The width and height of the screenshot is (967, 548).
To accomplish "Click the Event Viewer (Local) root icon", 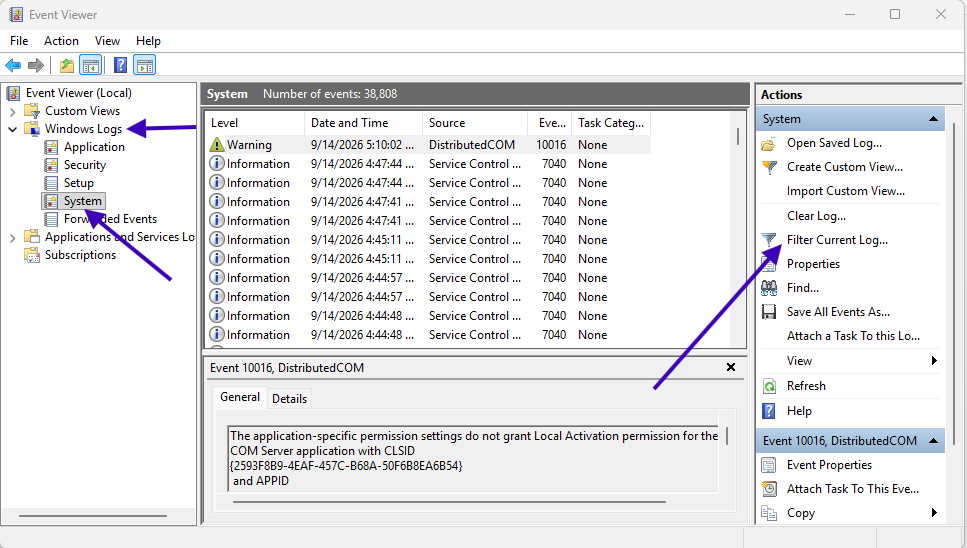I will (13, 93).
